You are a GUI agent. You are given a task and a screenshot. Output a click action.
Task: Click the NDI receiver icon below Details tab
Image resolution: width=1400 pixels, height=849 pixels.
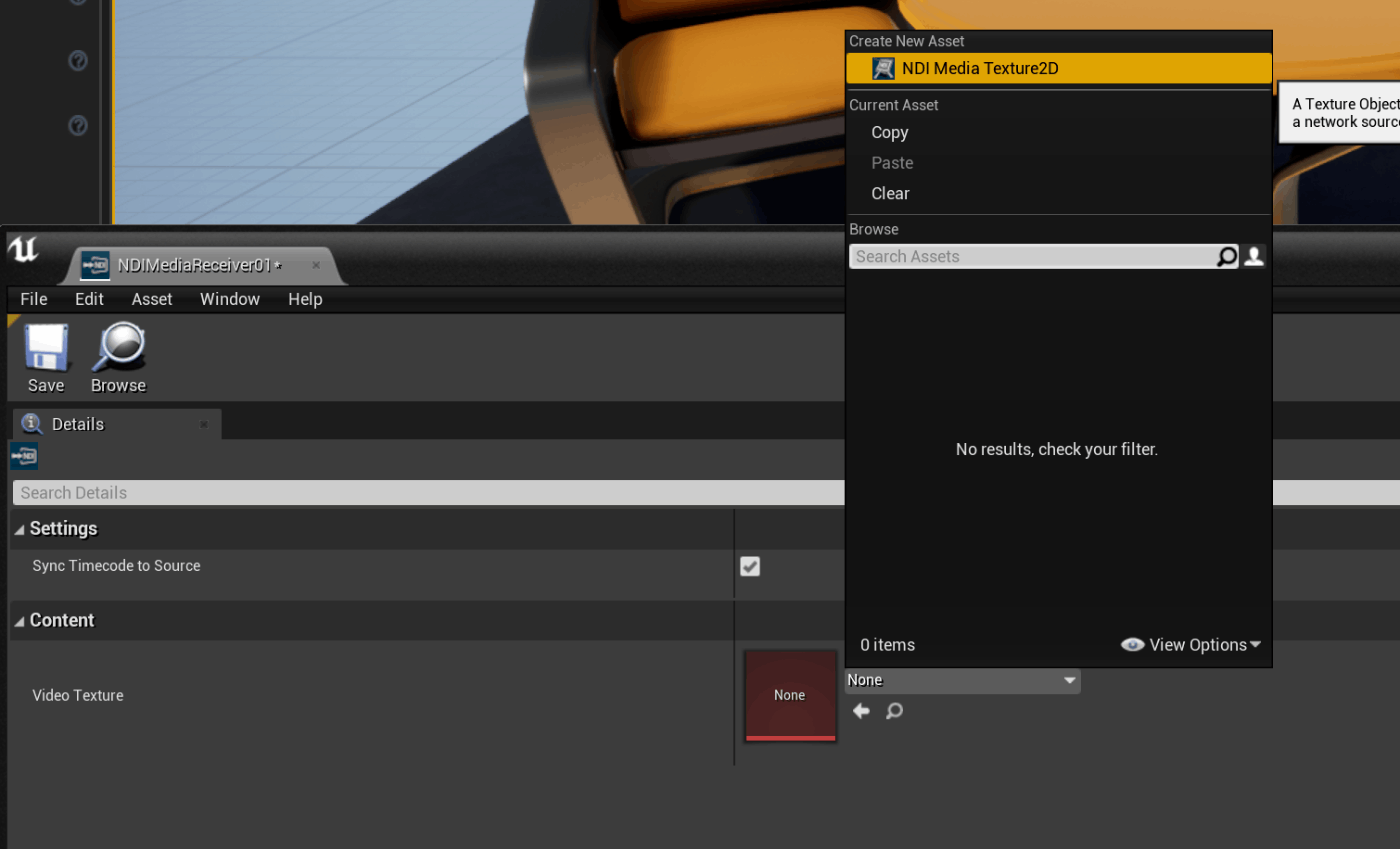24,457
